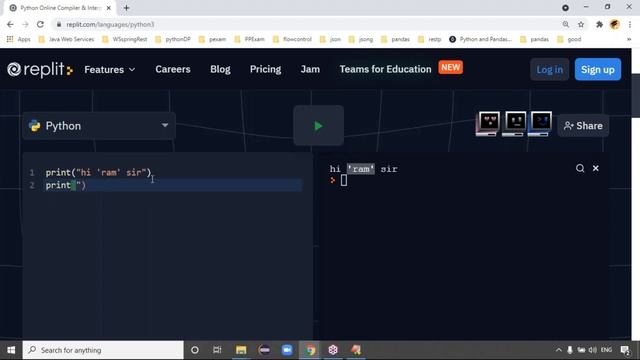Open the Careers page
Image resolution: width=640 pixels, height=360 pixels.
click(x=173, y=69)
